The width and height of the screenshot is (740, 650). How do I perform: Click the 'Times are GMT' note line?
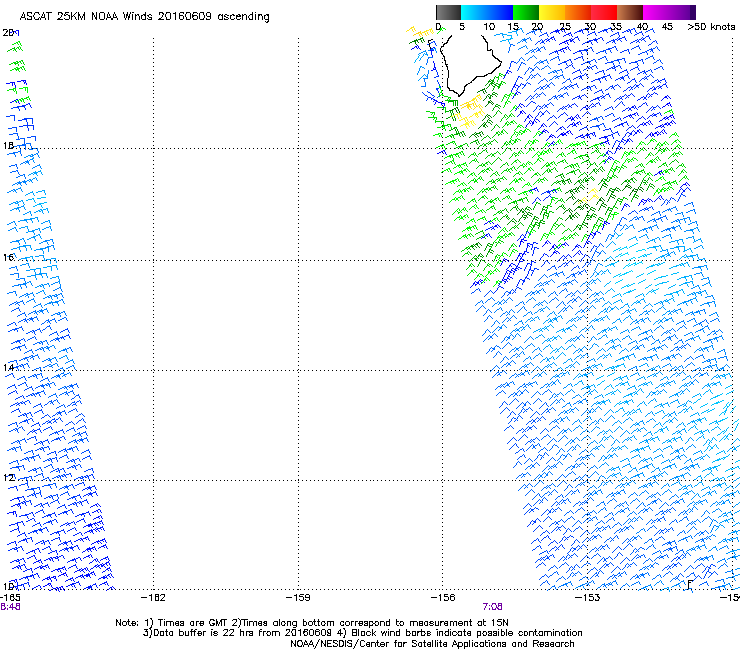click(x=312, y=623)
